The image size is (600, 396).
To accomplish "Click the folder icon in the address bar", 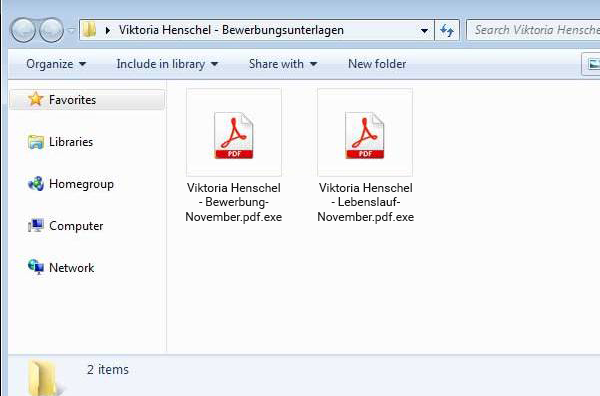I will pyautogui.click(x=90, y=29).
